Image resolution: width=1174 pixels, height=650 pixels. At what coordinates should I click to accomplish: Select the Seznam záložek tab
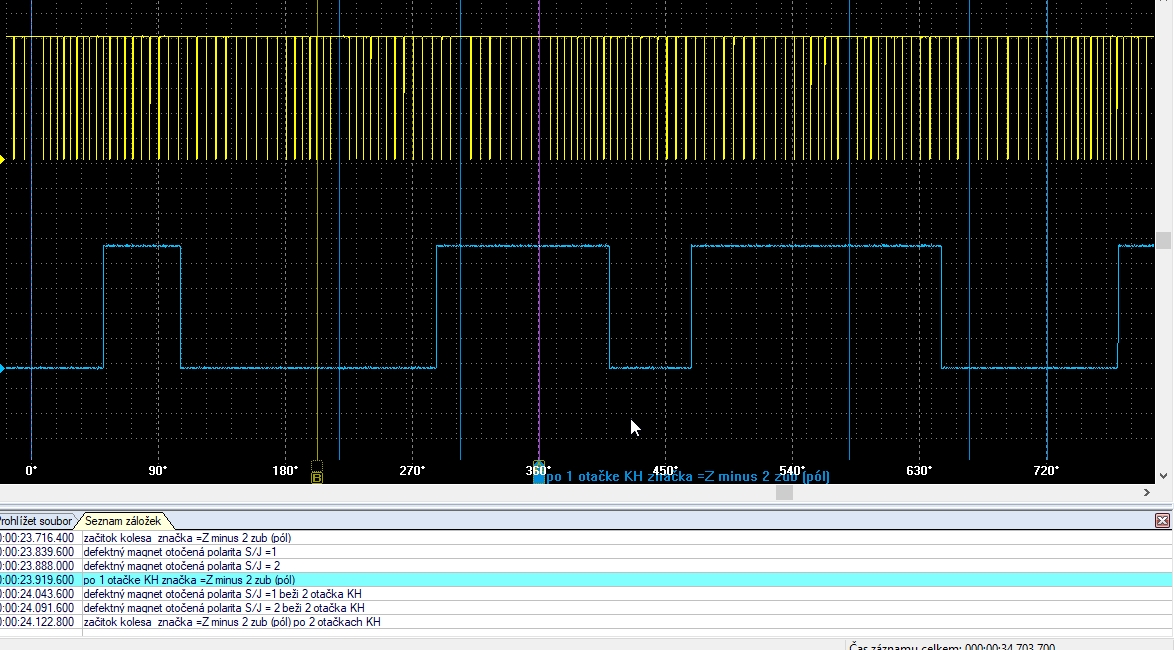(x=123, y=520)
